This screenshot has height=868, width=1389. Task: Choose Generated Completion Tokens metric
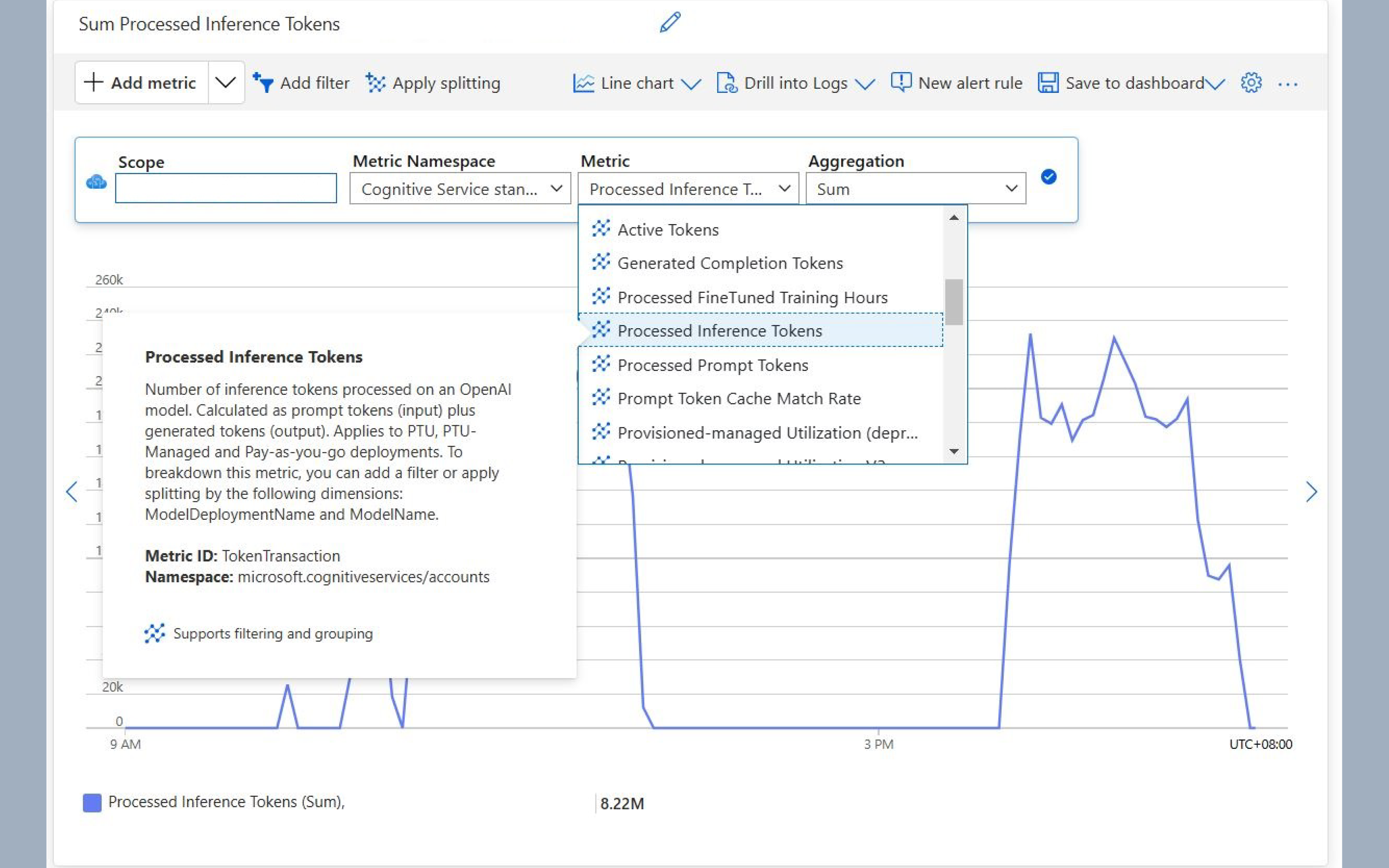pos(729,264)
